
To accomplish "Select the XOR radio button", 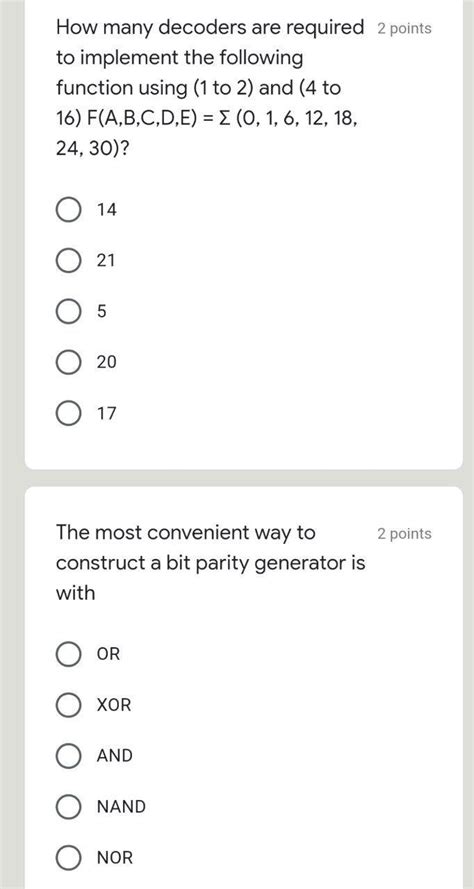I will pyautogui.click(x=68, y=705).
